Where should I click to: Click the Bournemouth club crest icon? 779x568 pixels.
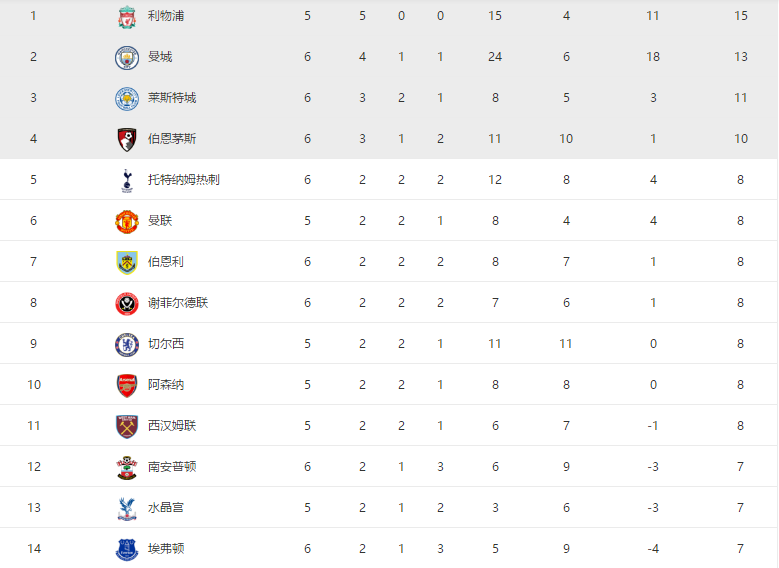tap(126, 139)
